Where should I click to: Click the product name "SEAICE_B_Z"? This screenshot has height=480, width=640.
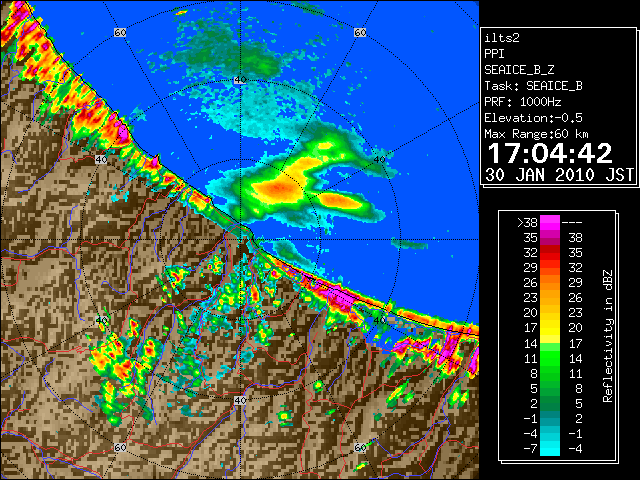tap(519, 70)
